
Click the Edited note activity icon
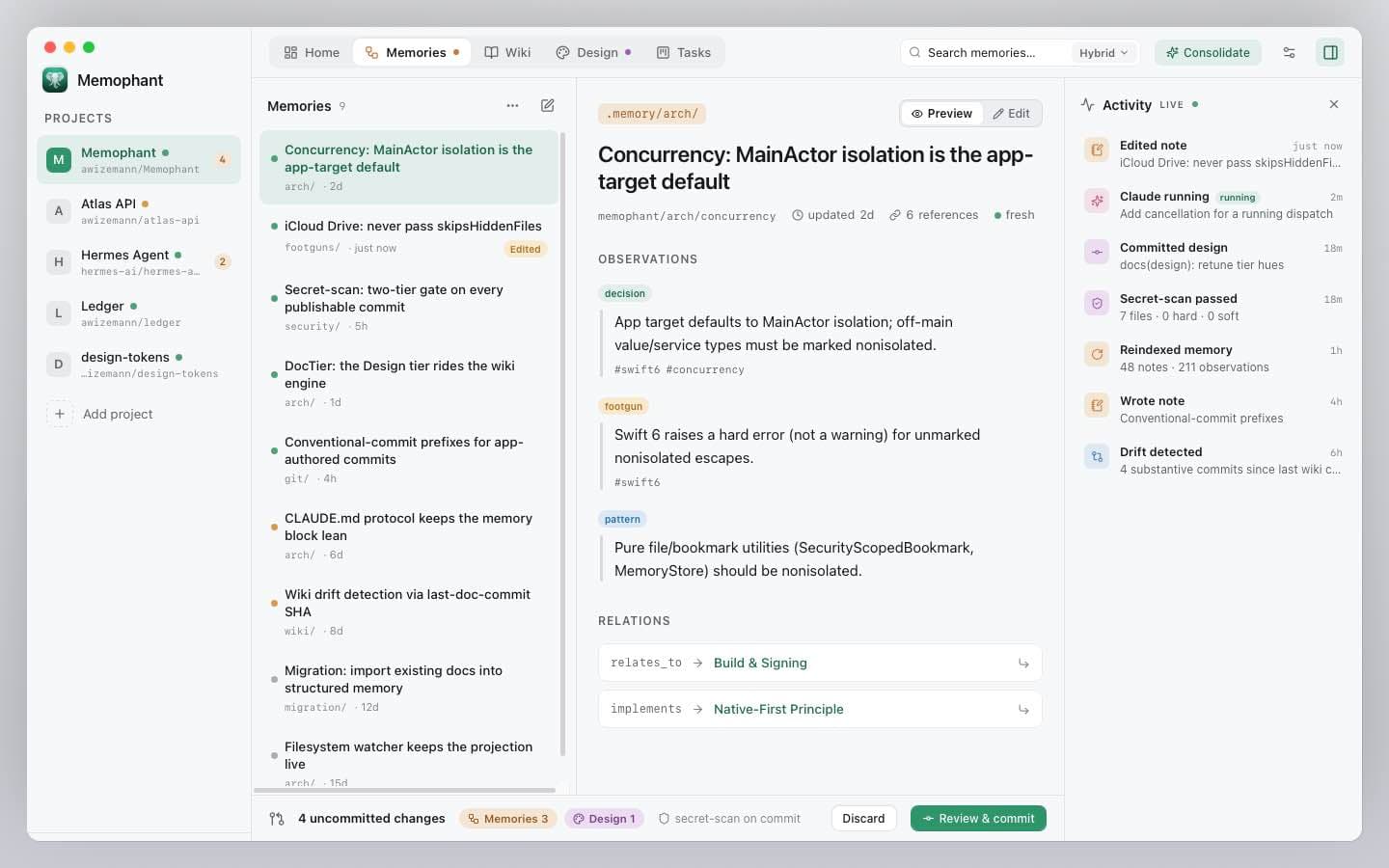pyautogui.click(x=1097, y=149)
